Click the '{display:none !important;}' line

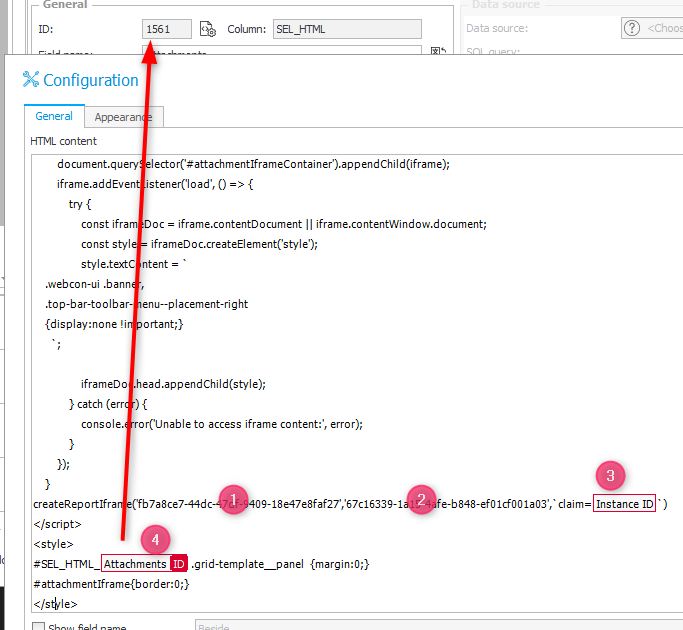pos(114,324)
